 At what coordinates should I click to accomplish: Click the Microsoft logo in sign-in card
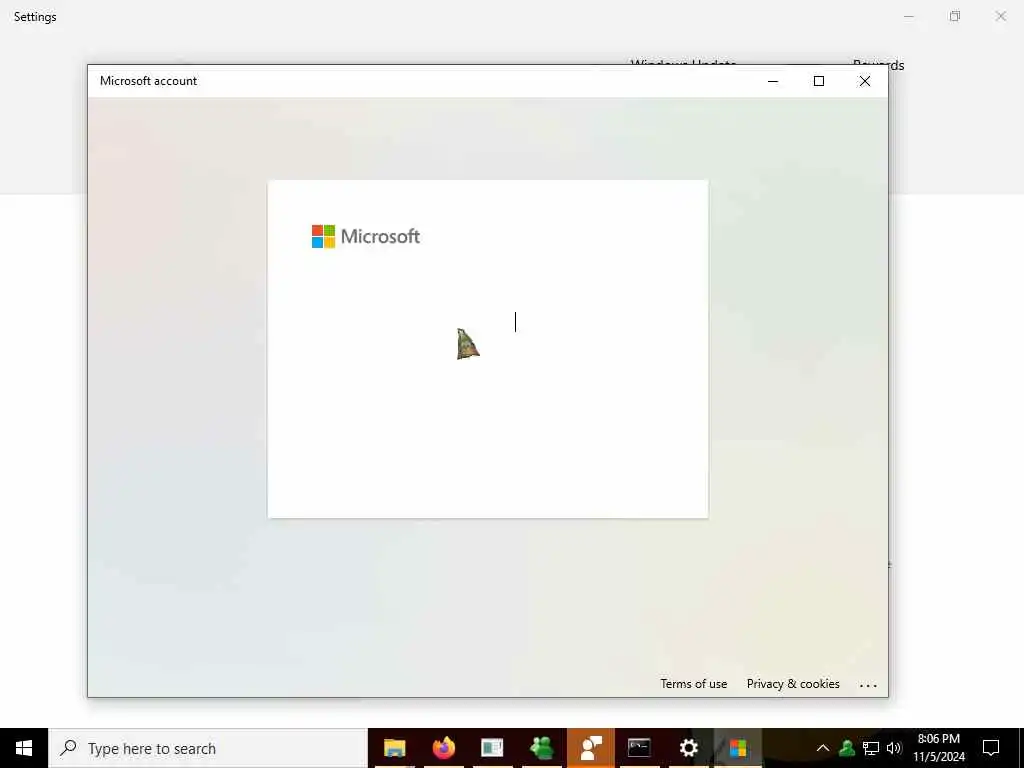[x=366, y=236]
